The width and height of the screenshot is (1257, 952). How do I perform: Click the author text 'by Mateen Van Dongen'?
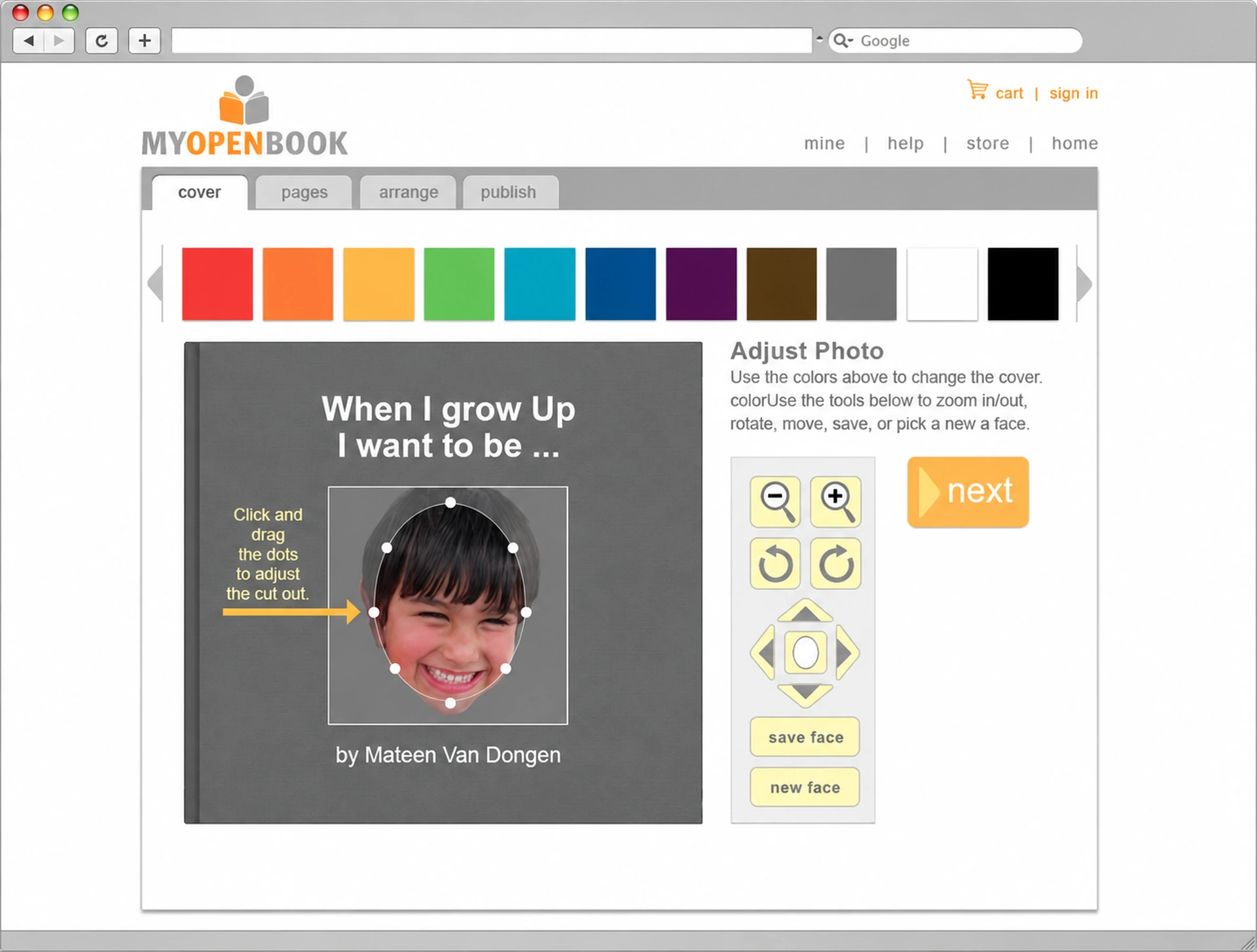point(448,755)
